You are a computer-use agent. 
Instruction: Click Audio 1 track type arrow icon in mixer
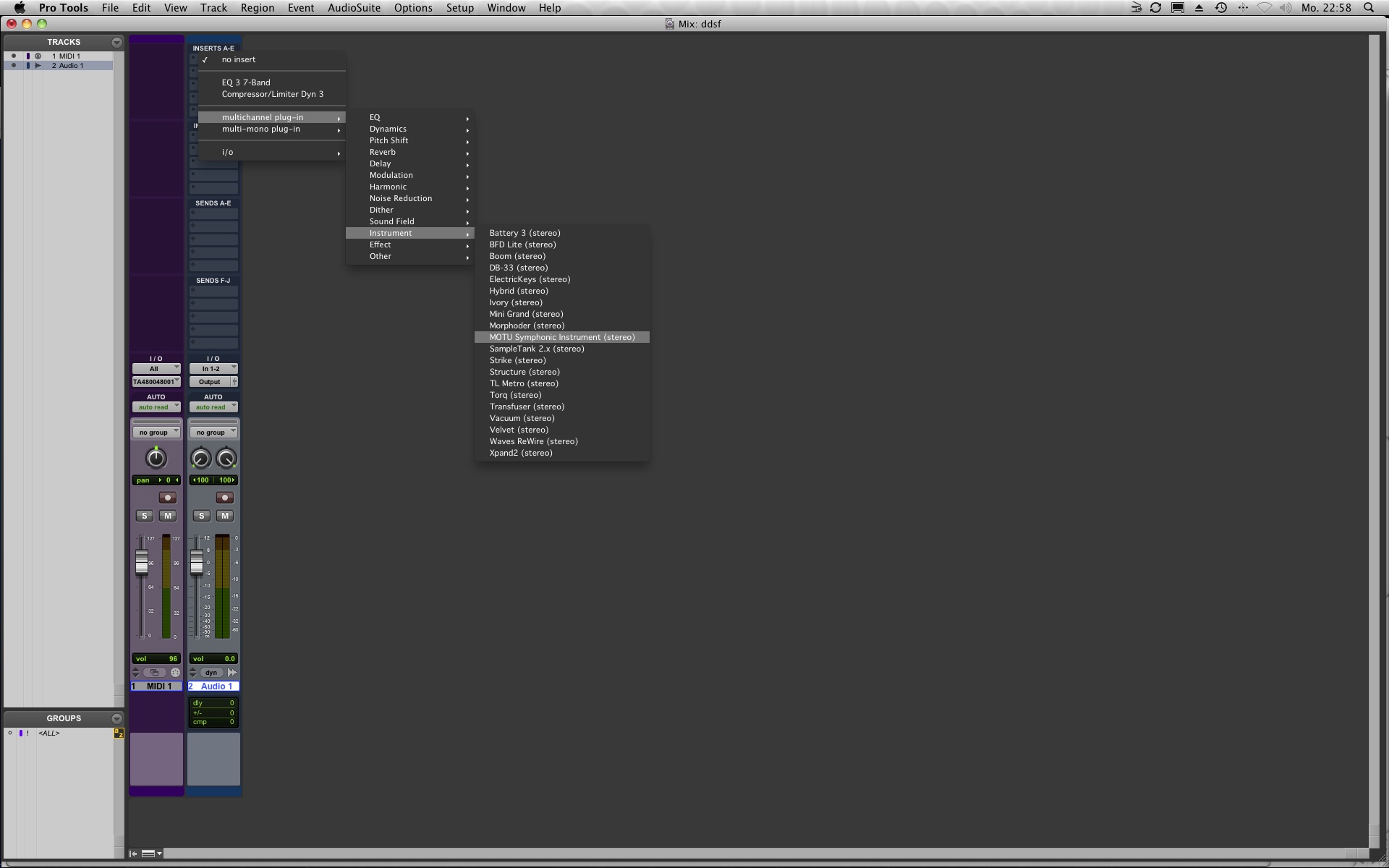pyautogui.click(x=232, y=673)
